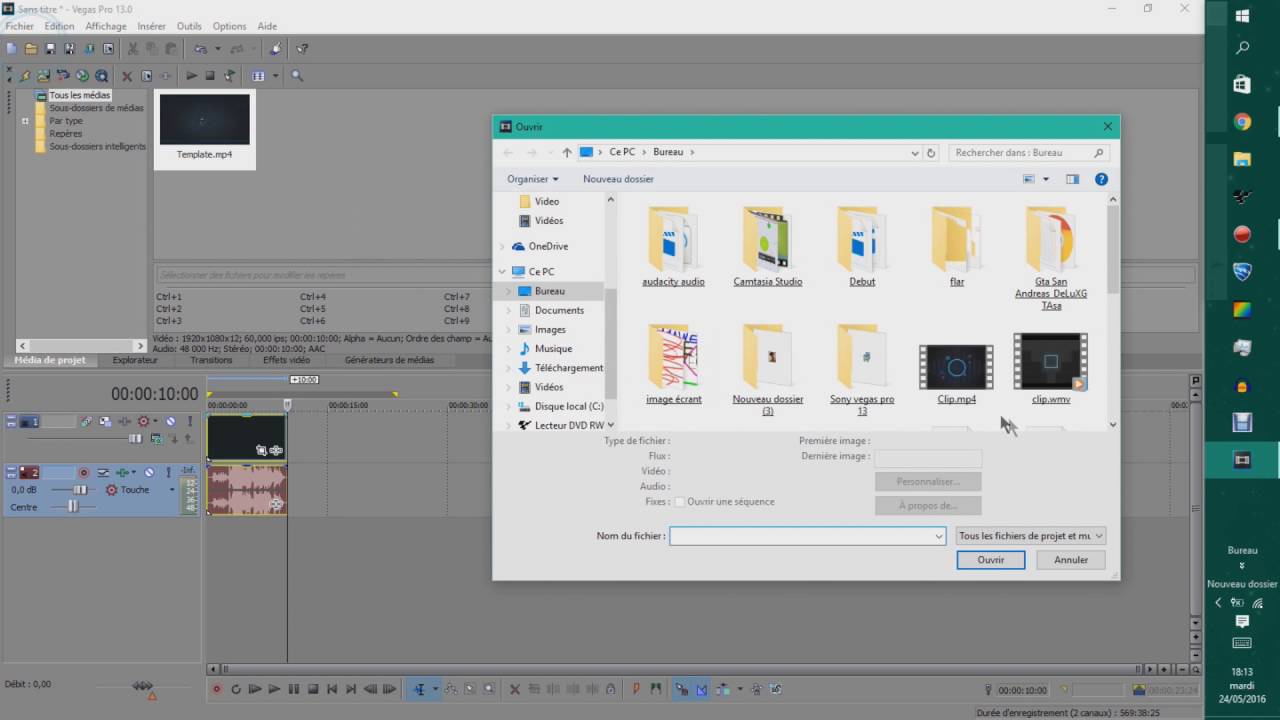The image size is (1280, 720).
Task: Click the Render As icon in Vegas toolbar
Action: pos(89,49)
